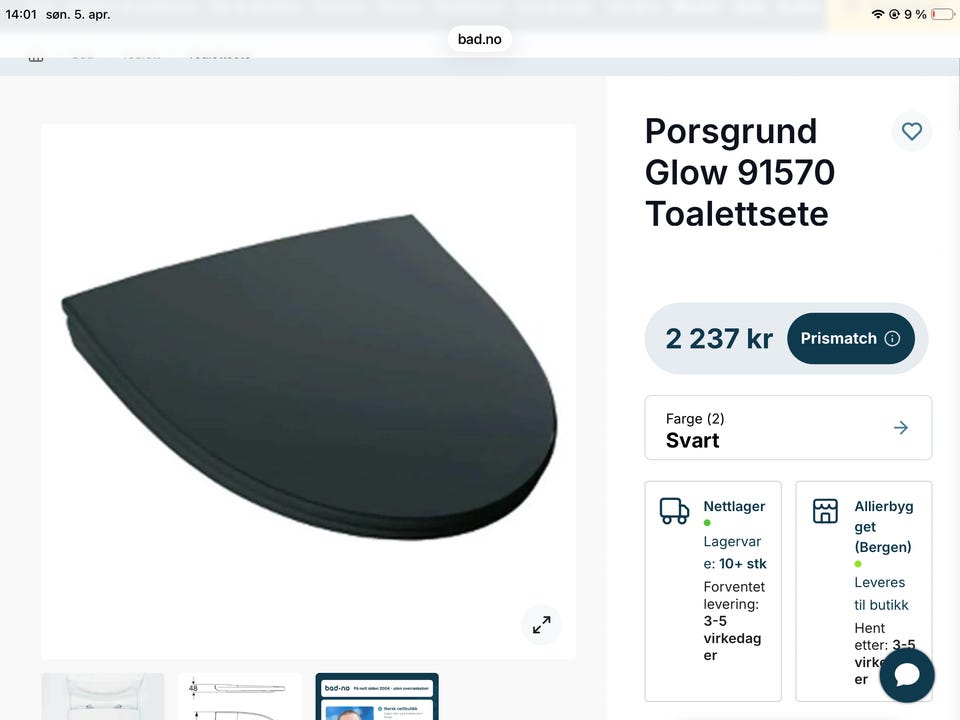The image size is (960, 720).
Task: Tap the battery indicator icon
Action: [x=942, y=14]
